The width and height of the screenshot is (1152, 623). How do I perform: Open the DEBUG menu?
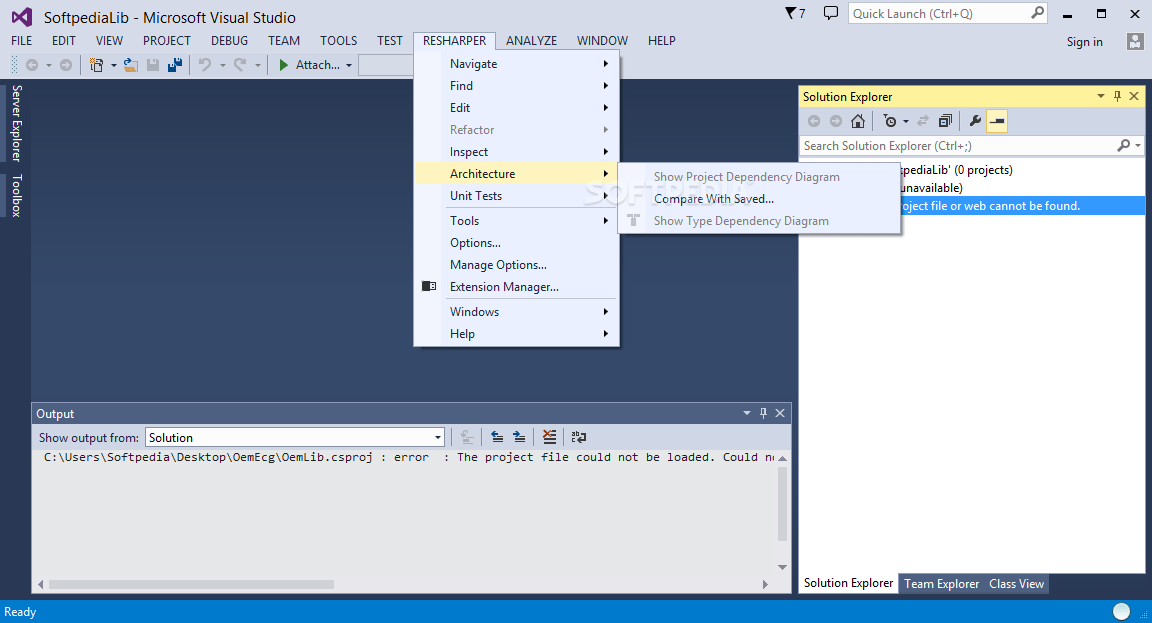229,41
